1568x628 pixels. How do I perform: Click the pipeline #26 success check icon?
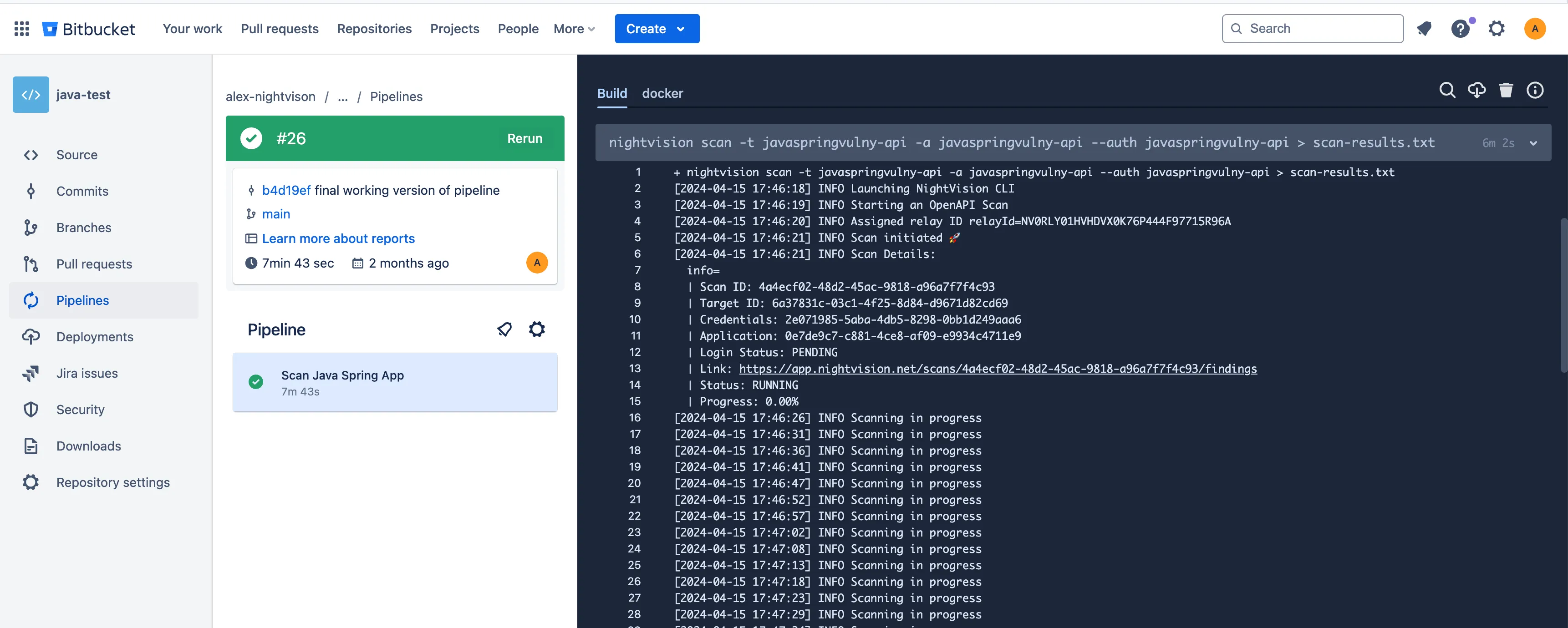click(251, 139)
